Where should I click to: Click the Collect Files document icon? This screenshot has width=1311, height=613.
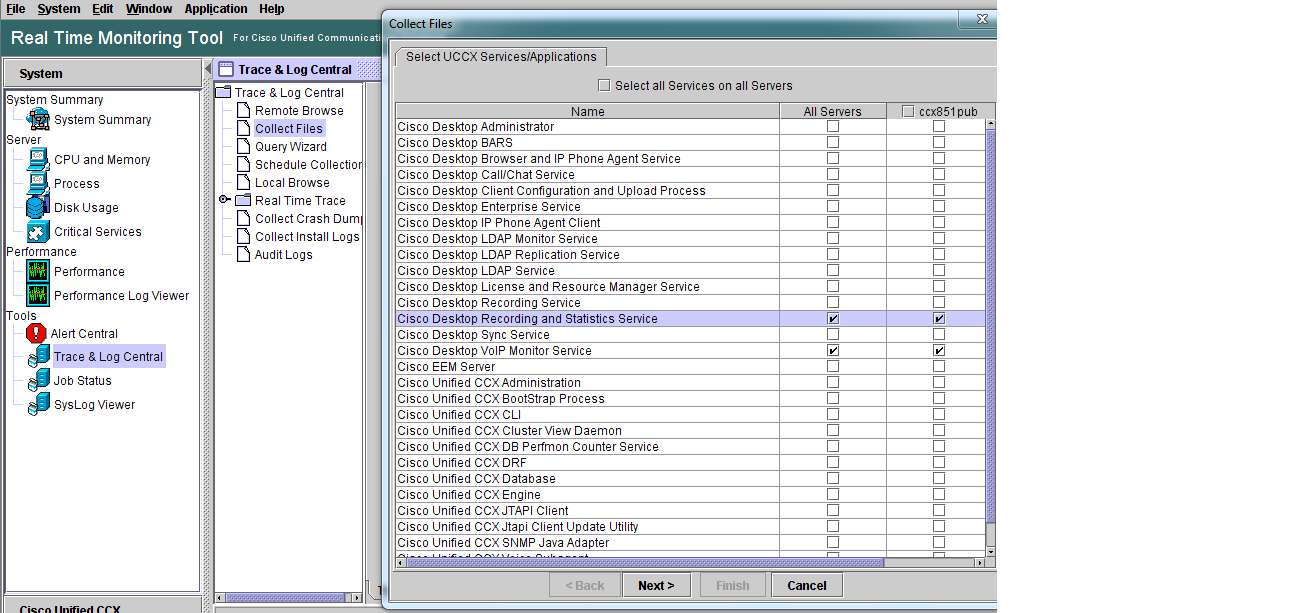coord(243,129)
